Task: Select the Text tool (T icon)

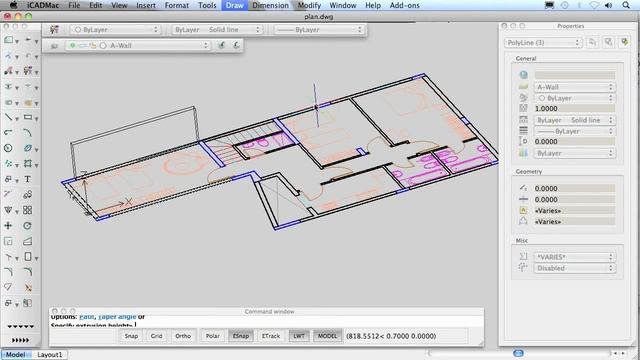Action: (28, 179)
